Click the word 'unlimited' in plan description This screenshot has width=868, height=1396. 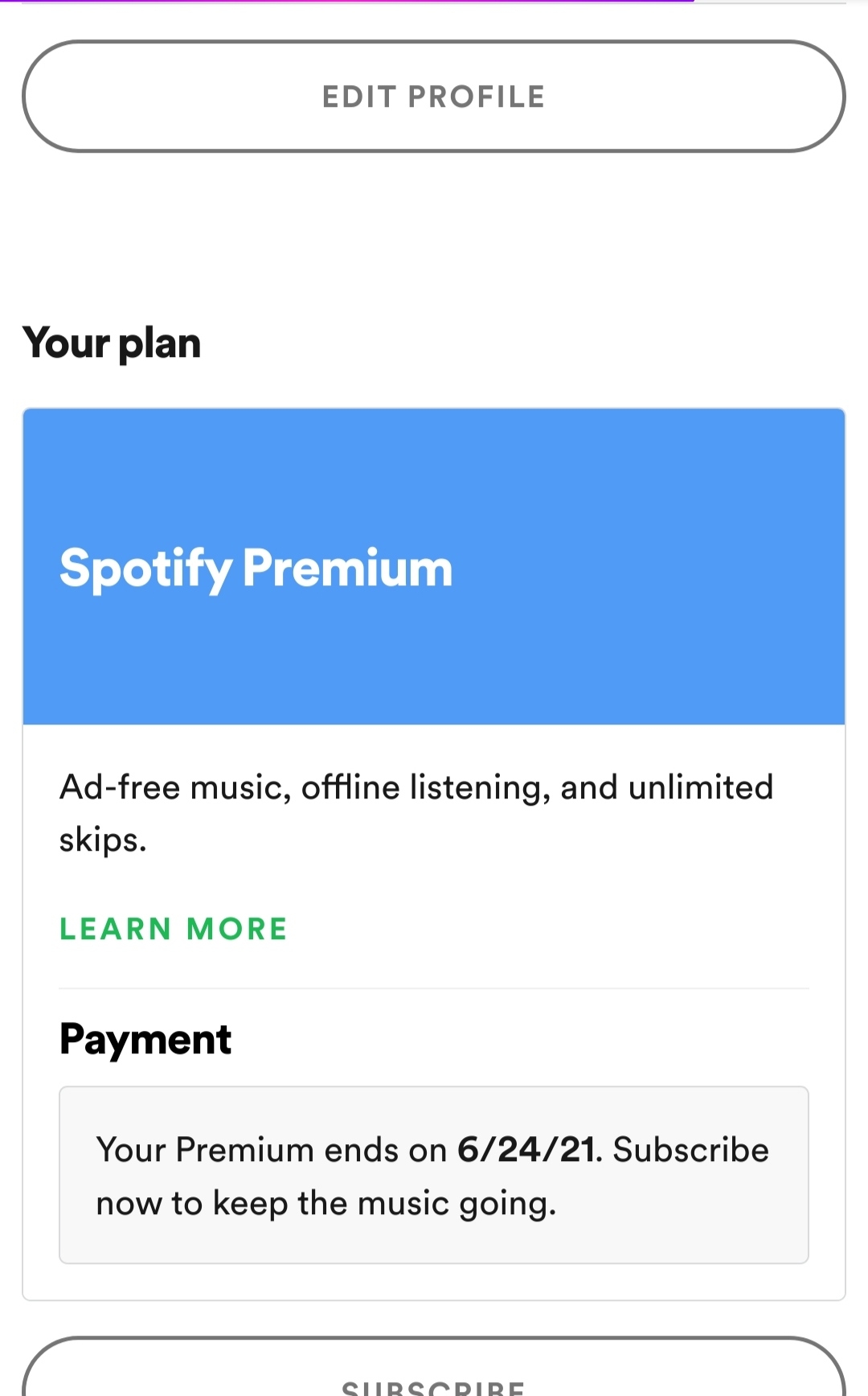[x=701, y=787]
